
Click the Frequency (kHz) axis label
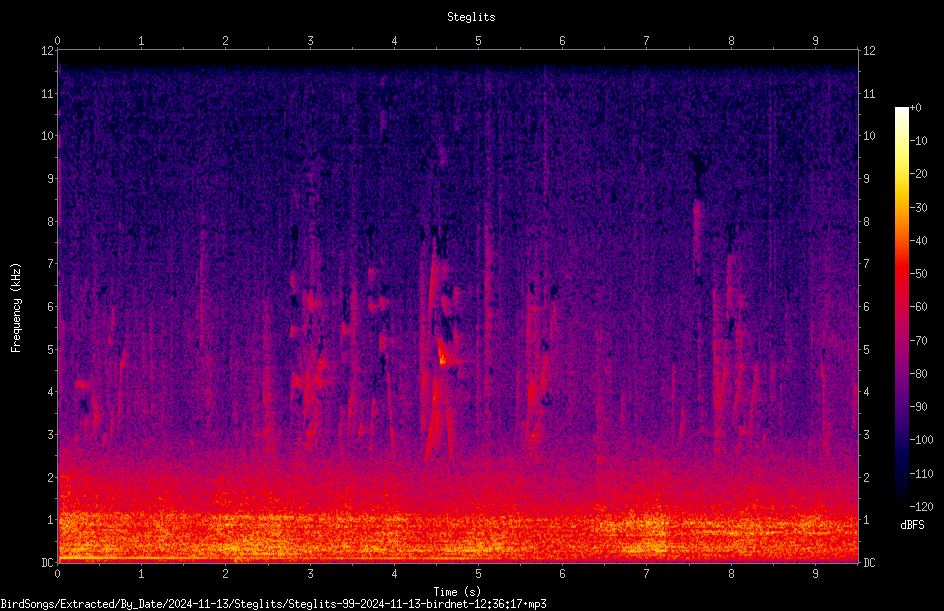point(16,307)
